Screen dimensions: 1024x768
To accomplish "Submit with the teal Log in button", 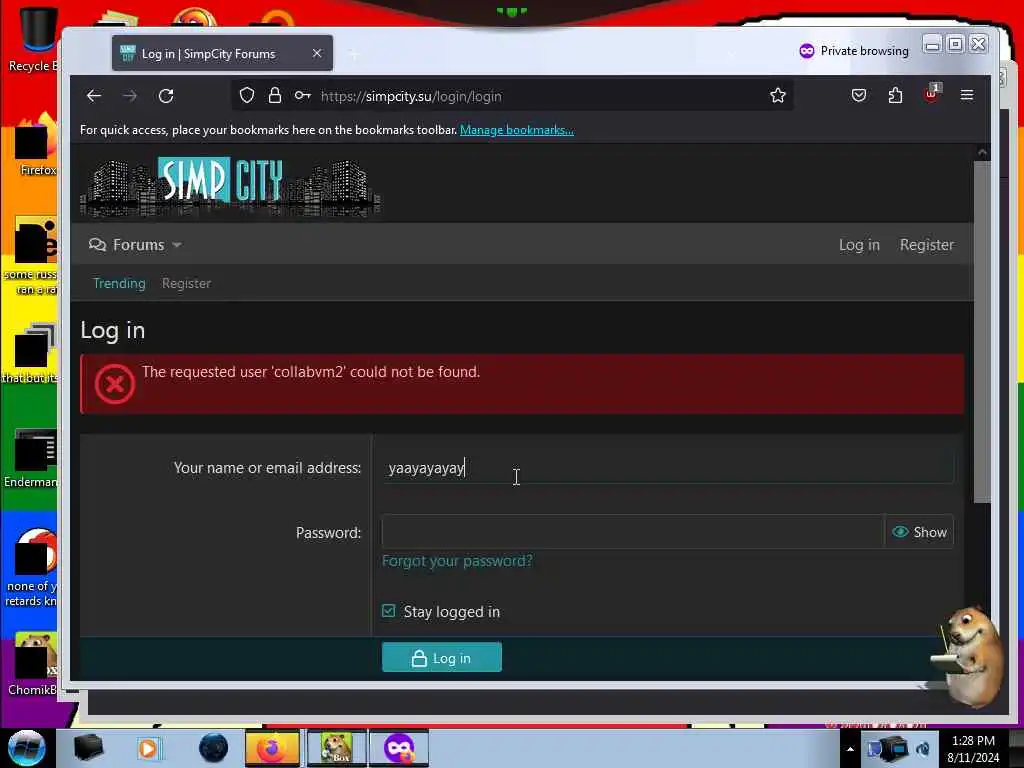I will (x=441, y=658).
